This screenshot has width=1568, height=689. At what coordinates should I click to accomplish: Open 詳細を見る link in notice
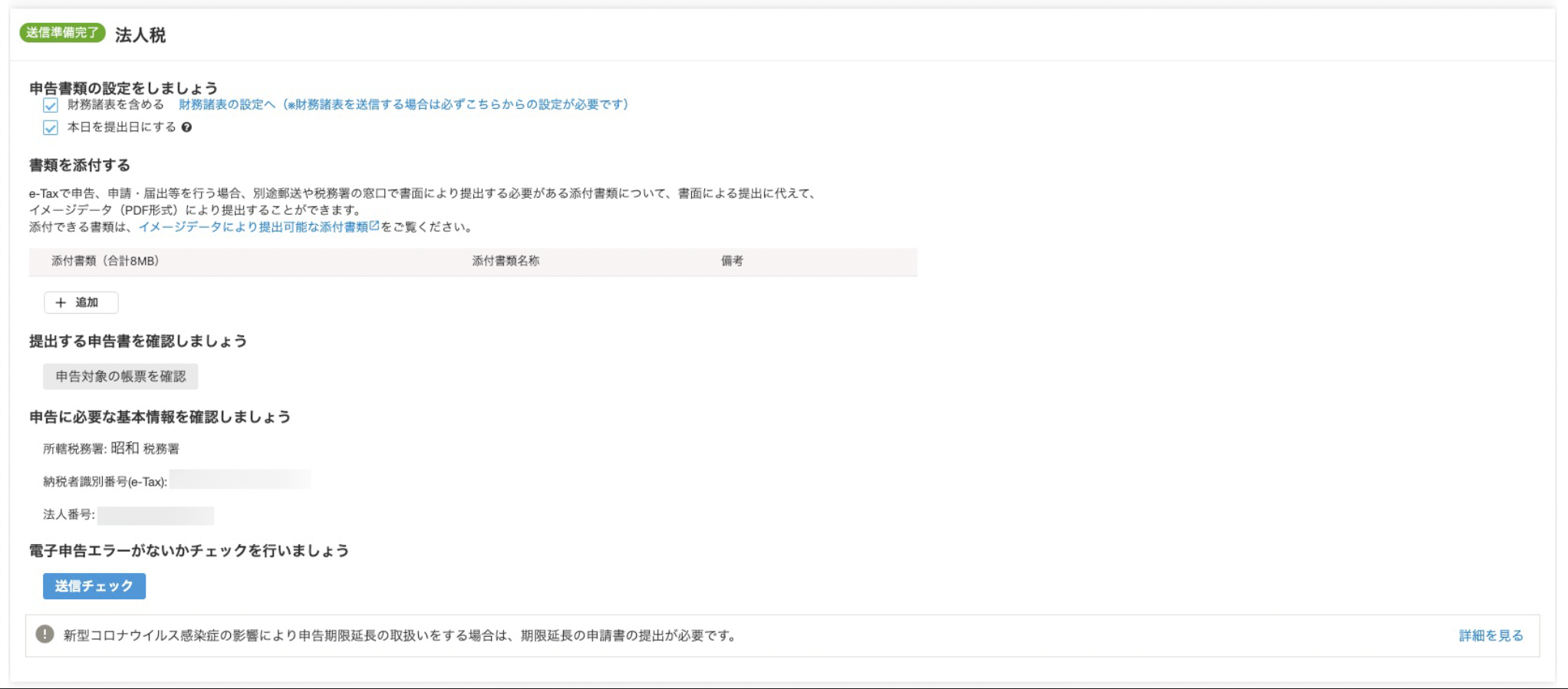tap(1491, 635)
